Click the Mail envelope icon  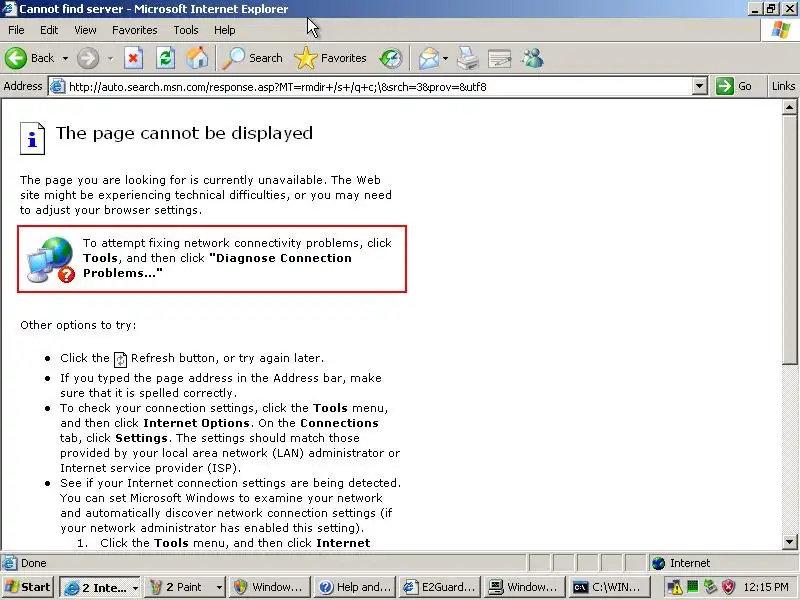tap(429, 58)
